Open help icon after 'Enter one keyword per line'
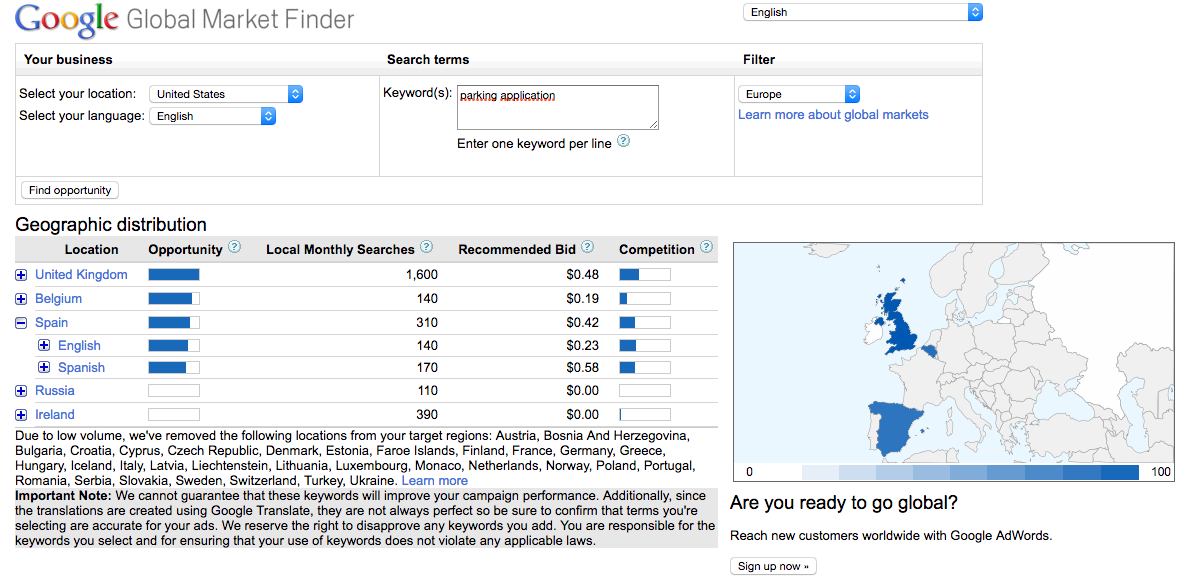Screen dimensions: 1195x582 click(x=623, y=141)
